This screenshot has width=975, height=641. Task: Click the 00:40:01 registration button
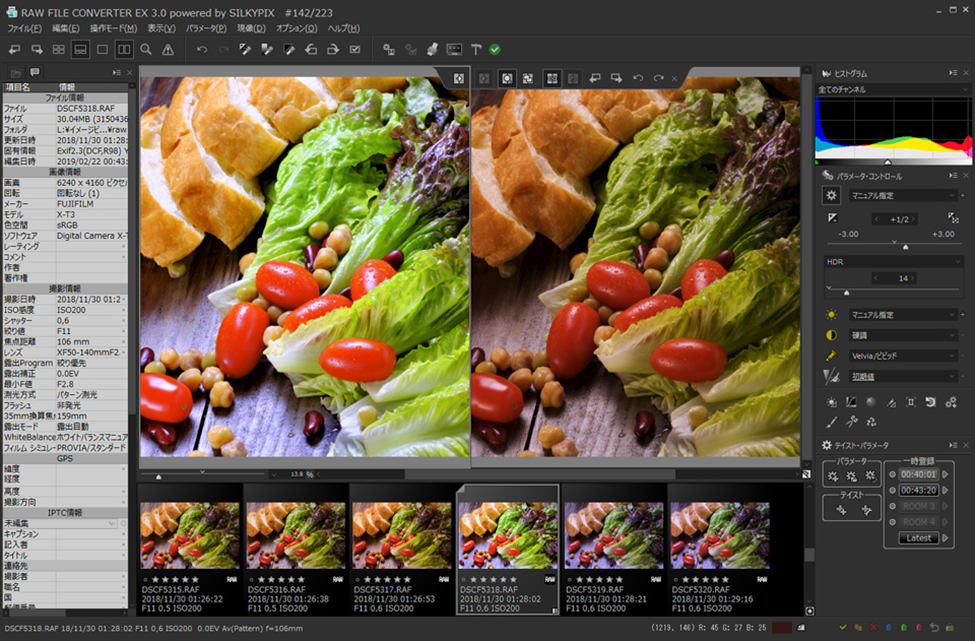[918, 474]
